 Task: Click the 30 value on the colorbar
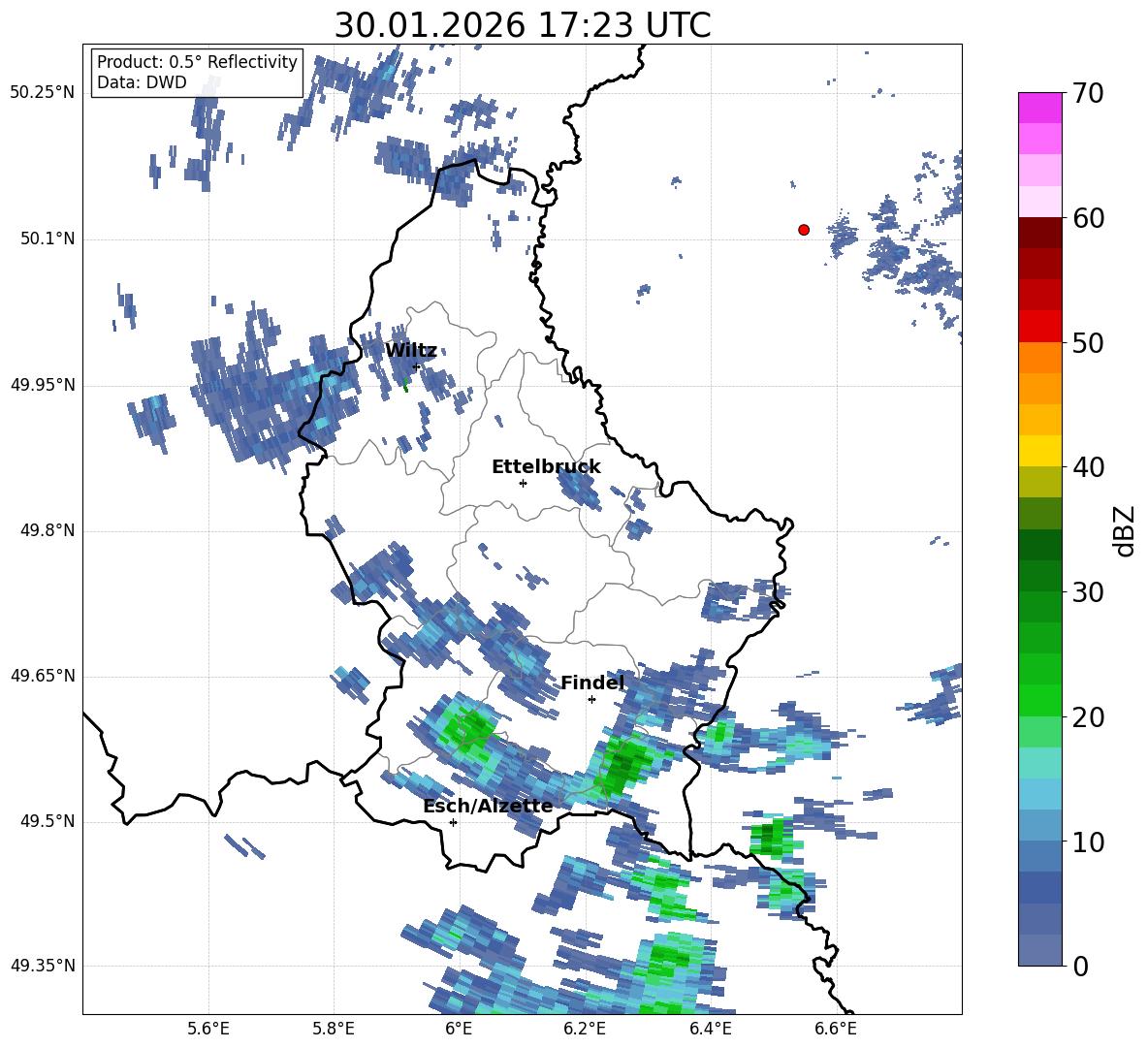1088,592
